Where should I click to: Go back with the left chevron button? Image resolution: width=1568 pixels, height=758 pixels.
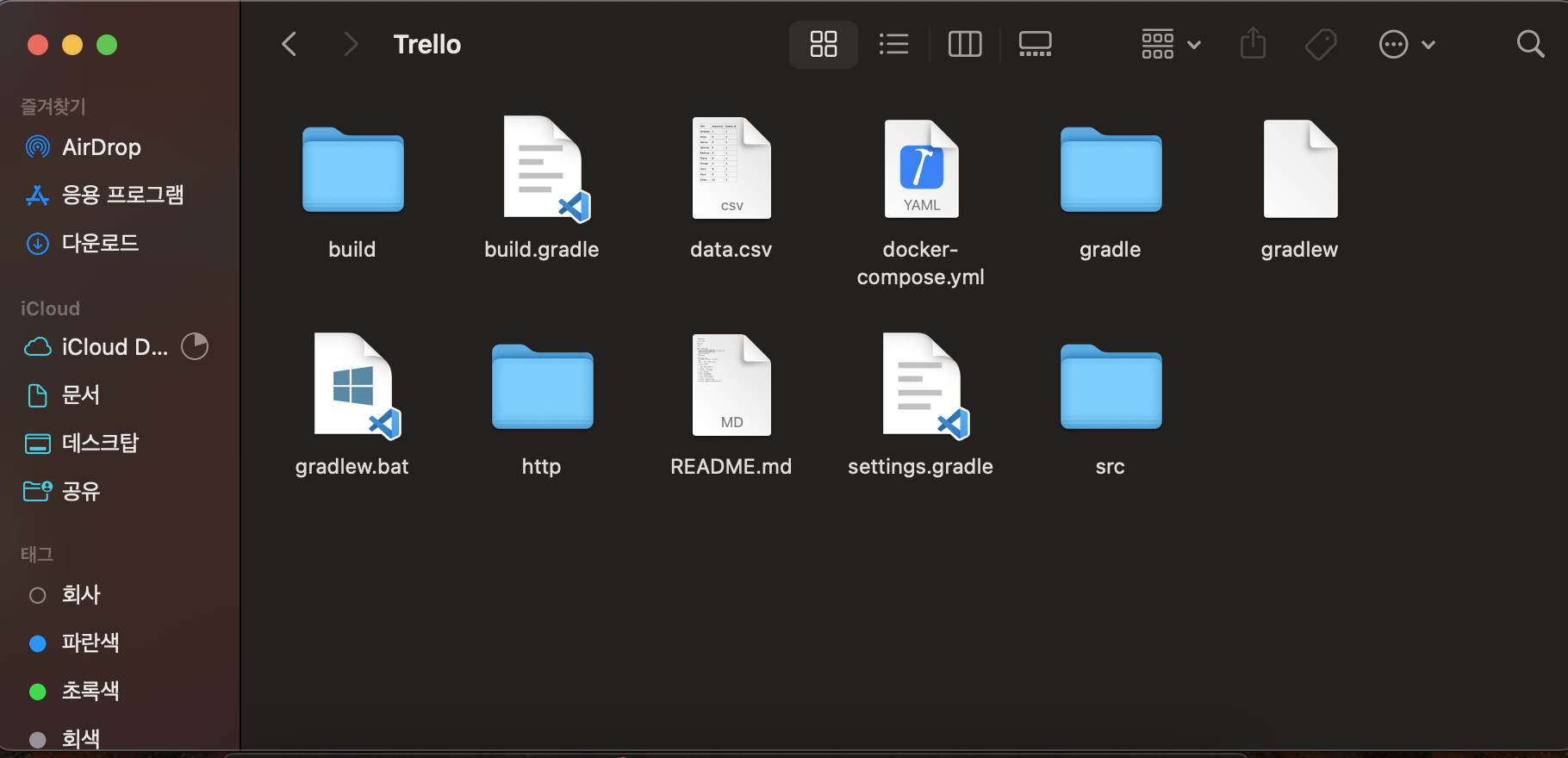point(289,44)
